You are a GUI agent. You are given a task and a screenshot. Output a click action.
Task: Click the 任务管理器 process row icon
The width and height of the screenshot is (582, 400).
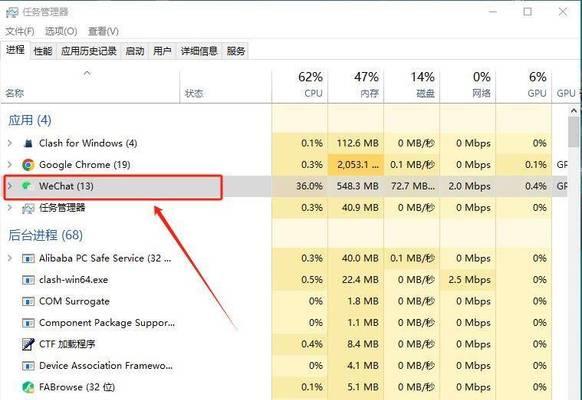tap(28, 208)
